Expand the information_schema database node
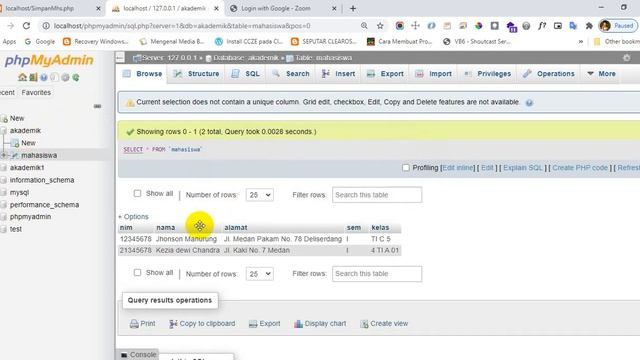Image resolution: width=640 pixels, height=360 pixels. pos(4,180)
